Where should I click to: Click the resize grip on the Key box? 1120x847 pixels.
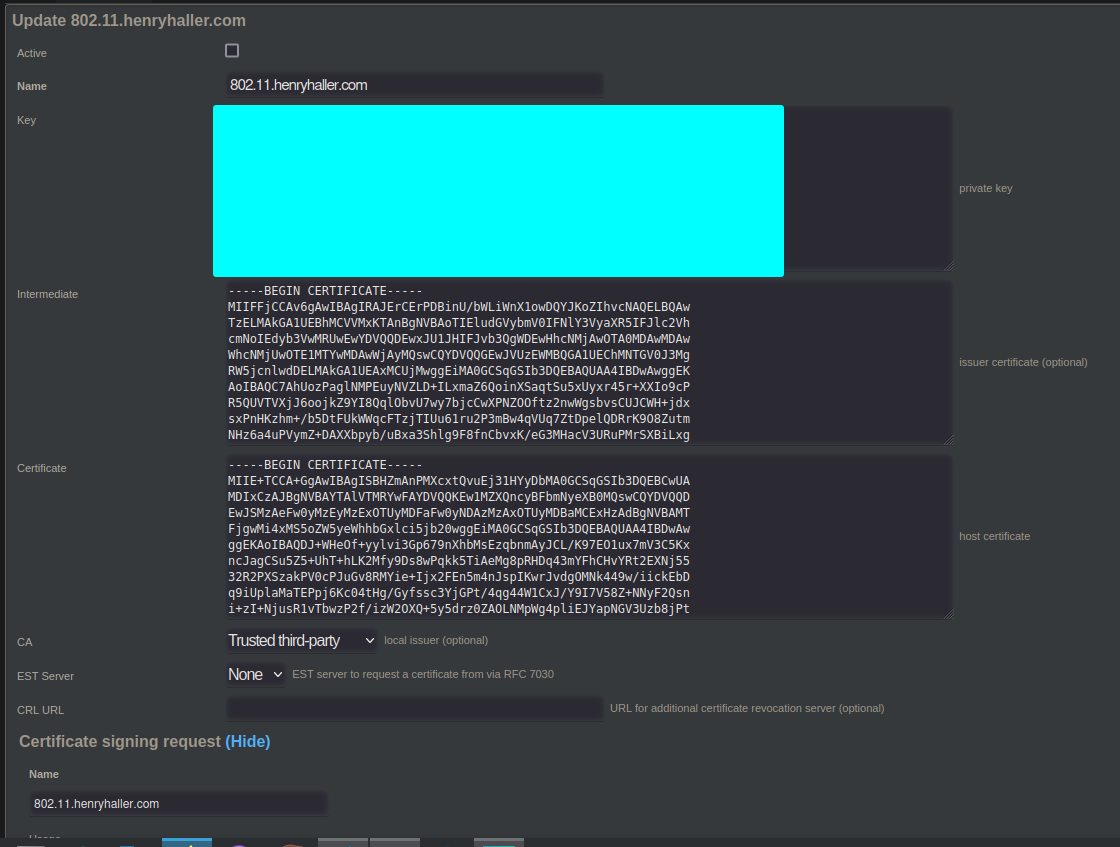[x=947, y=265]
